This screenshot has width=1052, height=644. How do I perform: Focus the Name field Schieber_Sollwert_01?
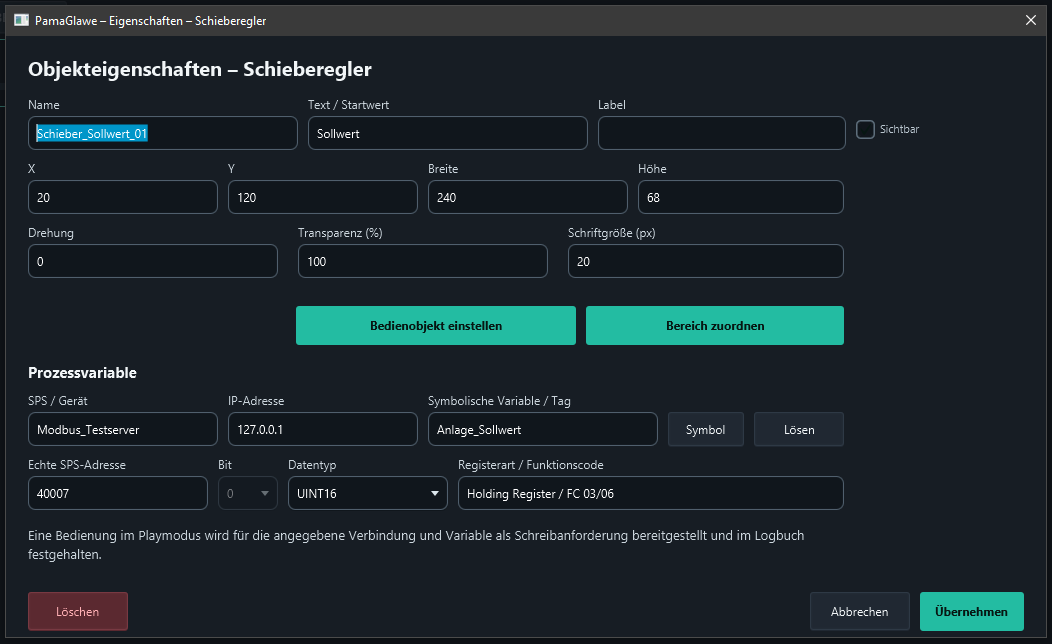(x=162, y=133)
